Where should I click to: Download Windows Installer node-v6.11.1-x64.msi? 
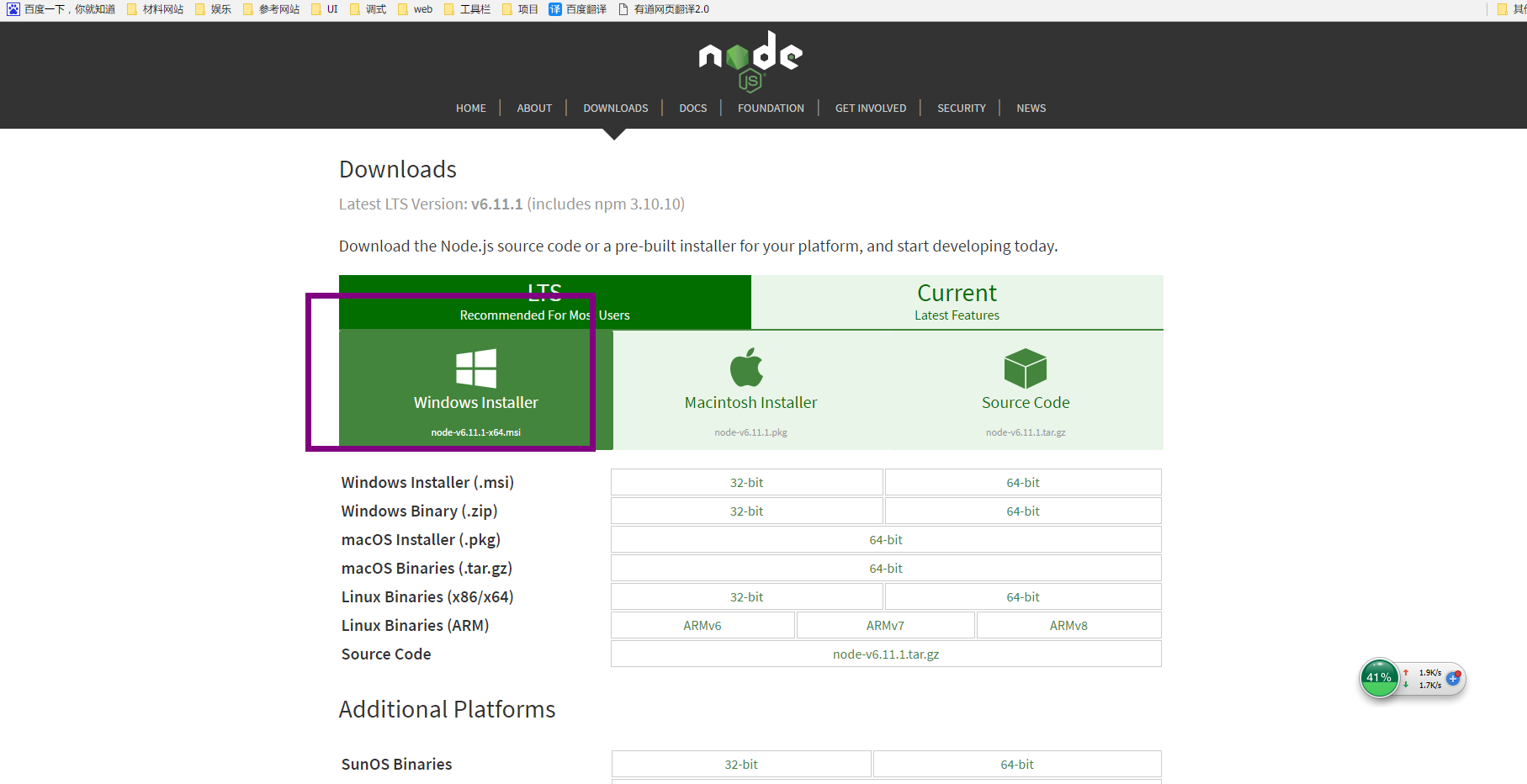click(x=476, y=390)
